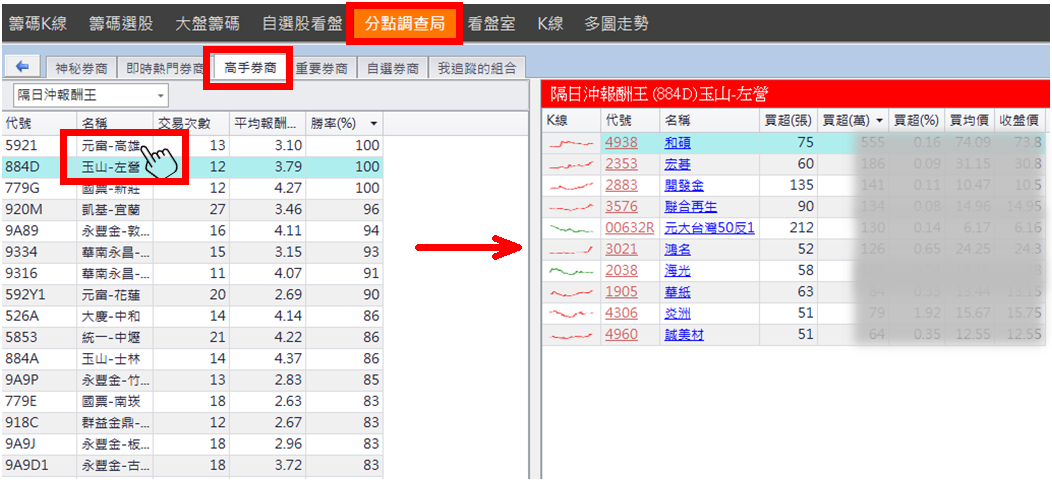Click the 元大台灣50反1 stock link
Viewport: 1052px width, 483px height.
[x=708, y=228]
